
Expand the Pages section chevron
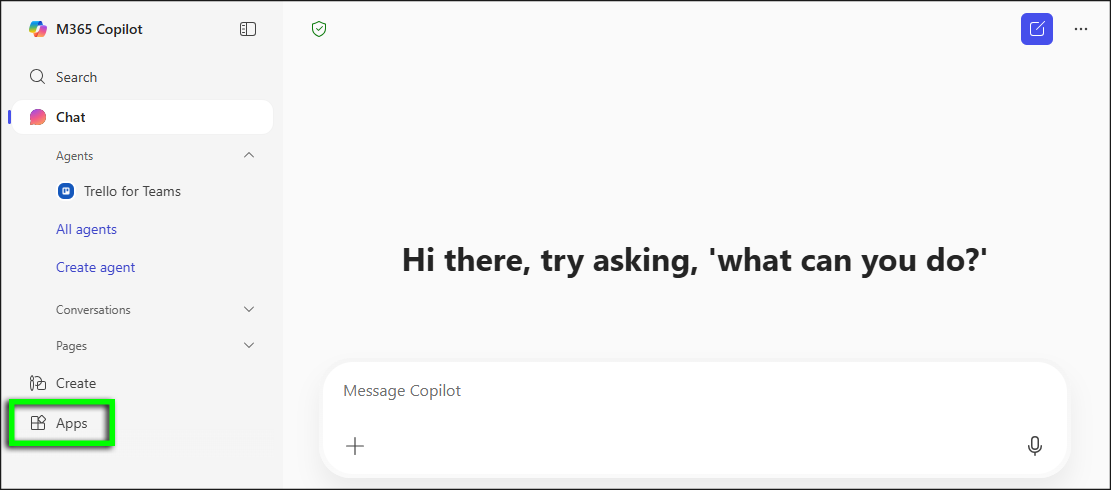pos(249,346)
